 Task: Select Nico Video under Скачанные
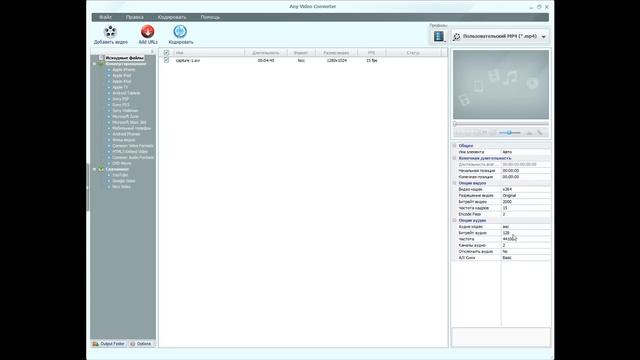click(x=121, y=187)
